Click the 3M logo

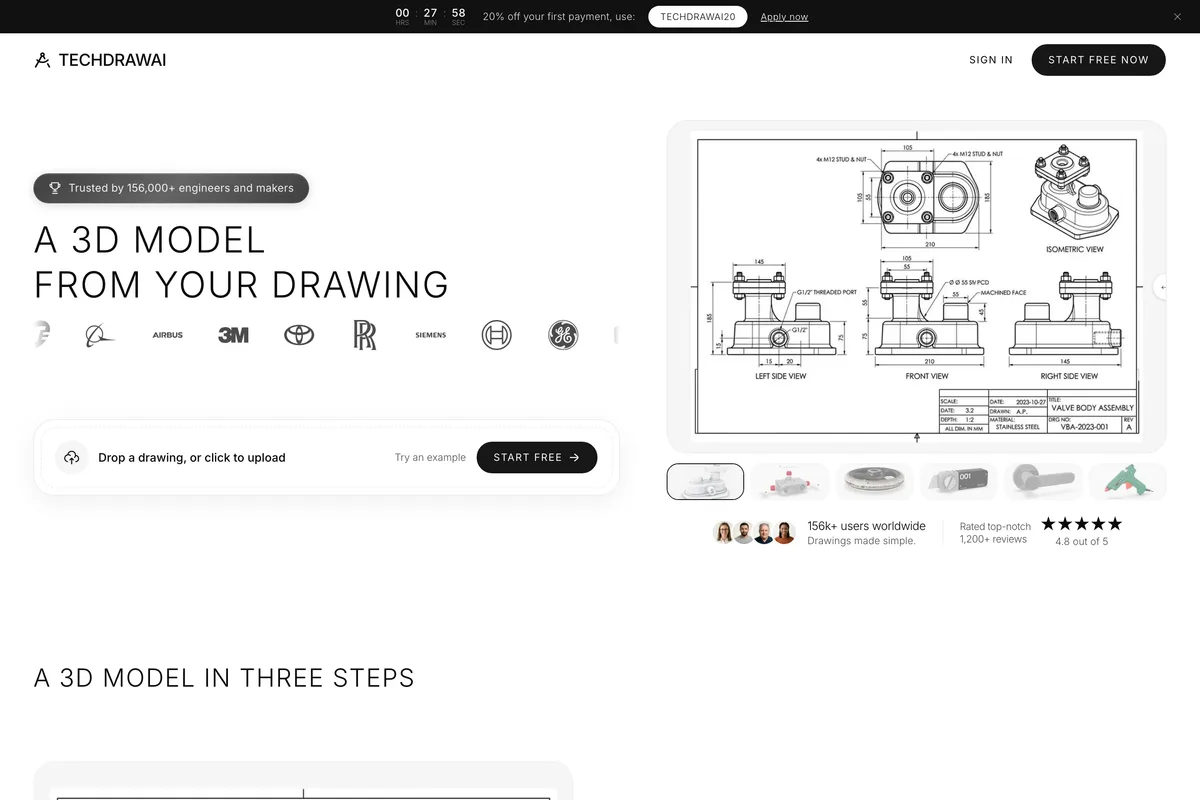click(x=233, y=335)
